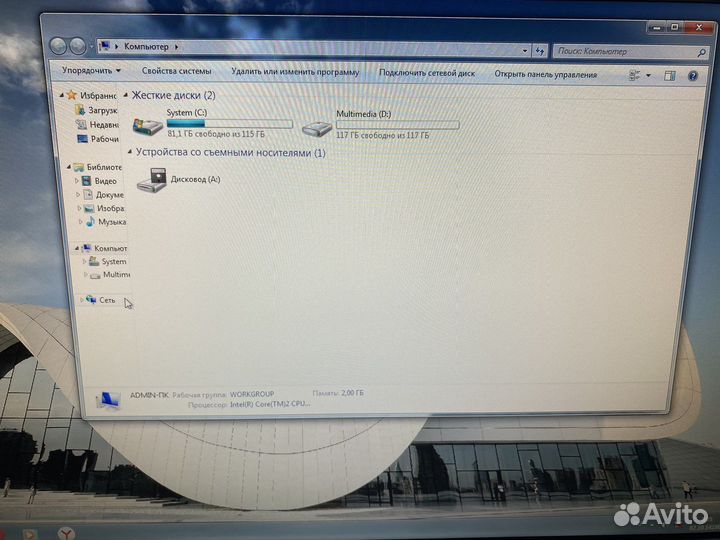Image resolution: width=720 pixels, height=540 pixels.
Task: Collapse the Жесткие диски group
Action: pos(126,95)
